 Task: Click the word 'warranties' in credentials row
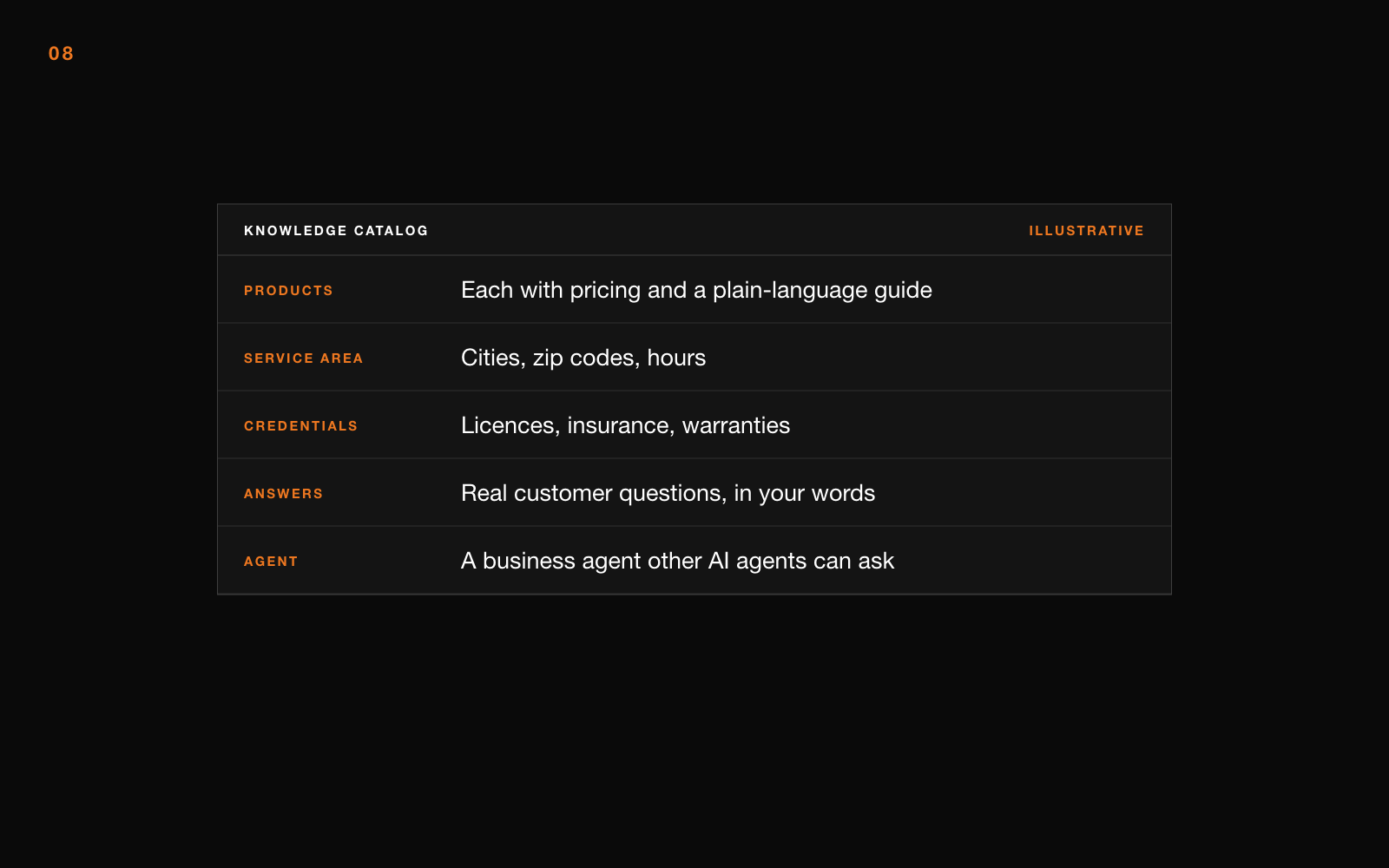pos(736,425)
